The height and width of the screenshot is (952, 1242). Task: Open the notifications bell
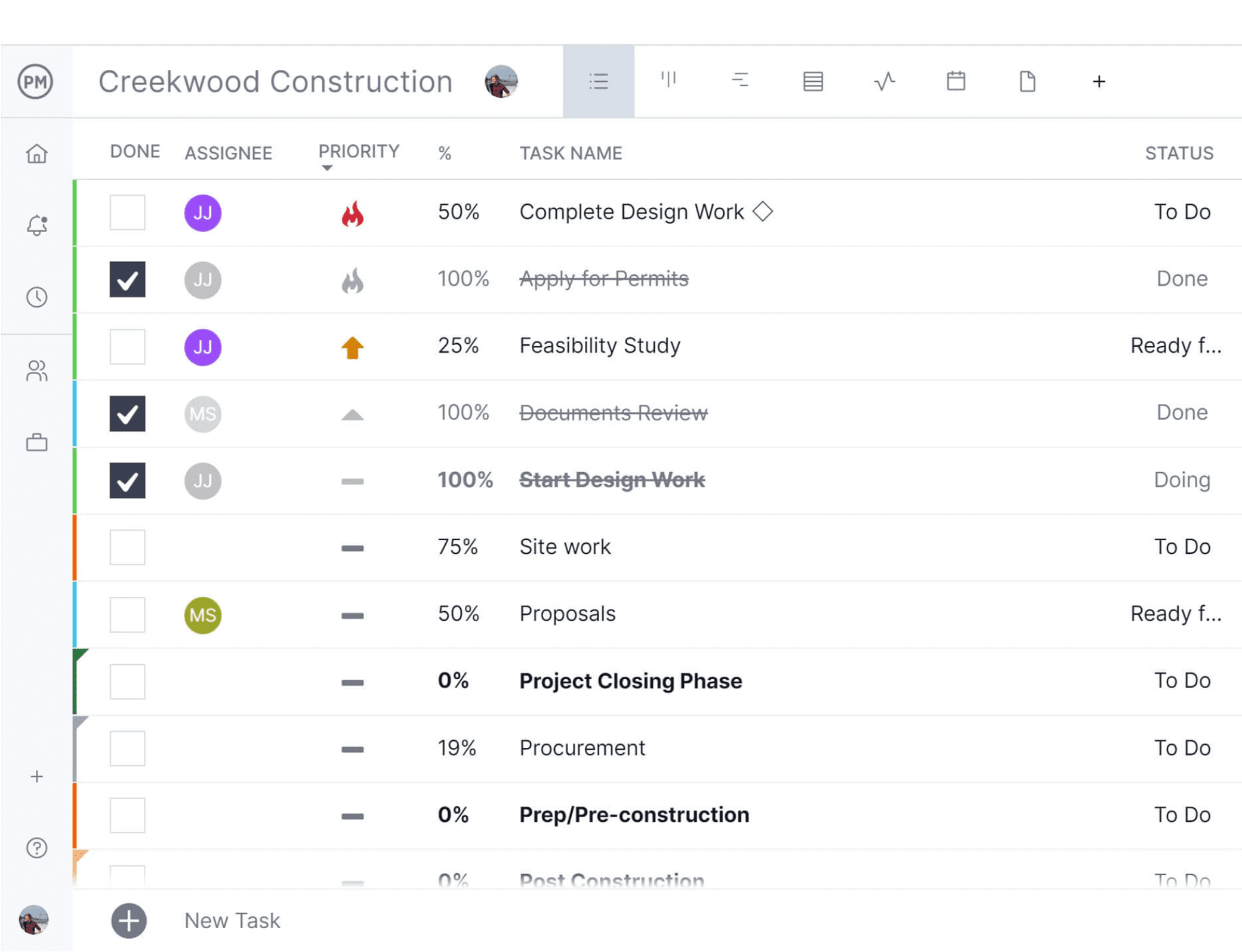[x=37, y=225]
